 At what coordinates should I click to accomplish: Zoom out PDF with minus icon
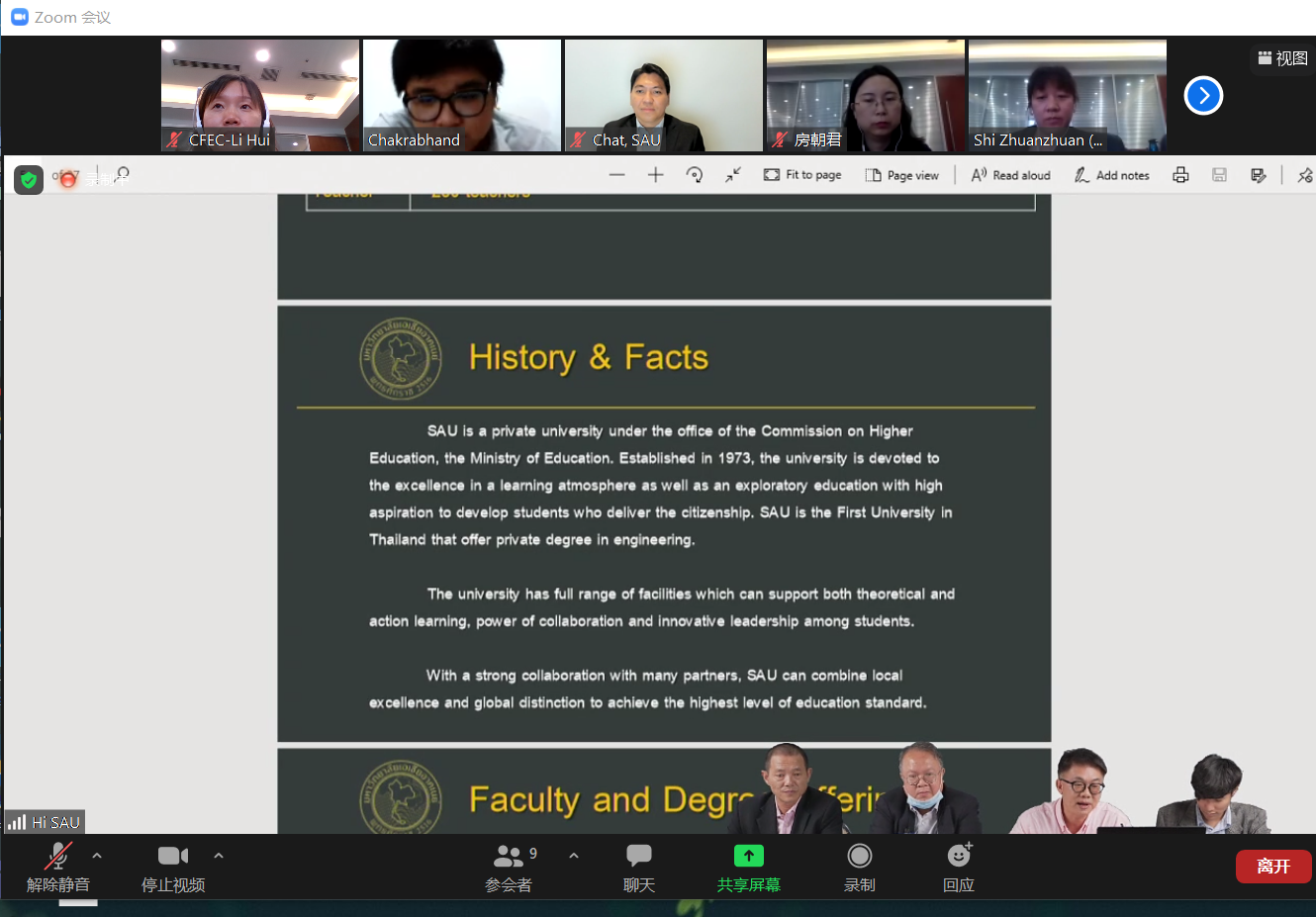[x=617, y=175]
